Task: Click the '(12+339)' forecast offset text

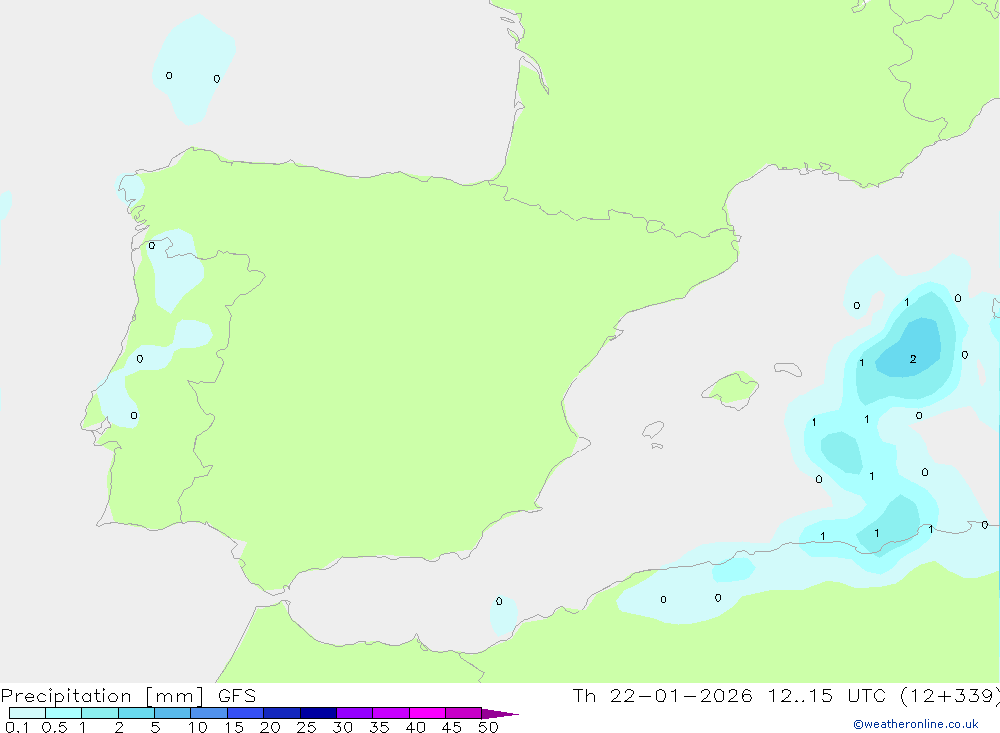Action: coord(949,696)
